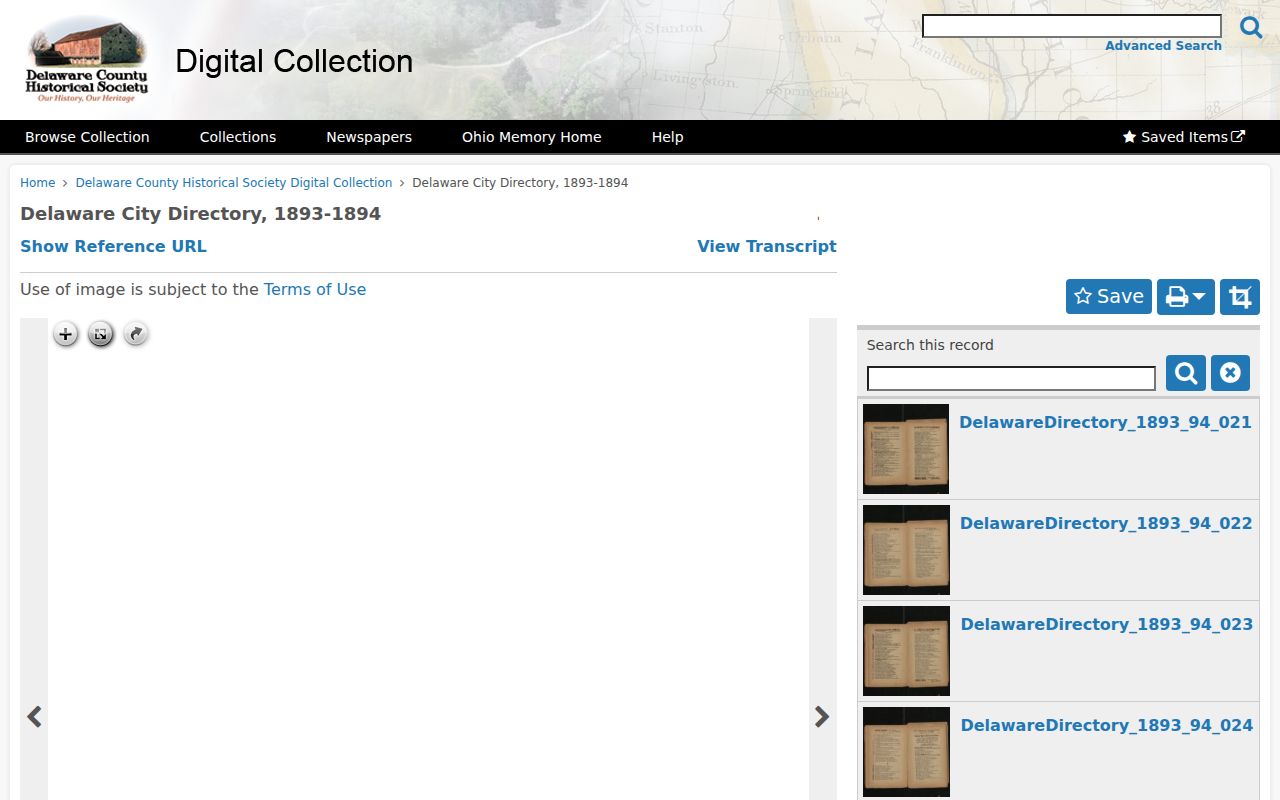Viewport: 1280px width, 800px height.
Task: Open thumbnail for DelawareDirectory_1893_94_022
Action: tap(906, 550)
